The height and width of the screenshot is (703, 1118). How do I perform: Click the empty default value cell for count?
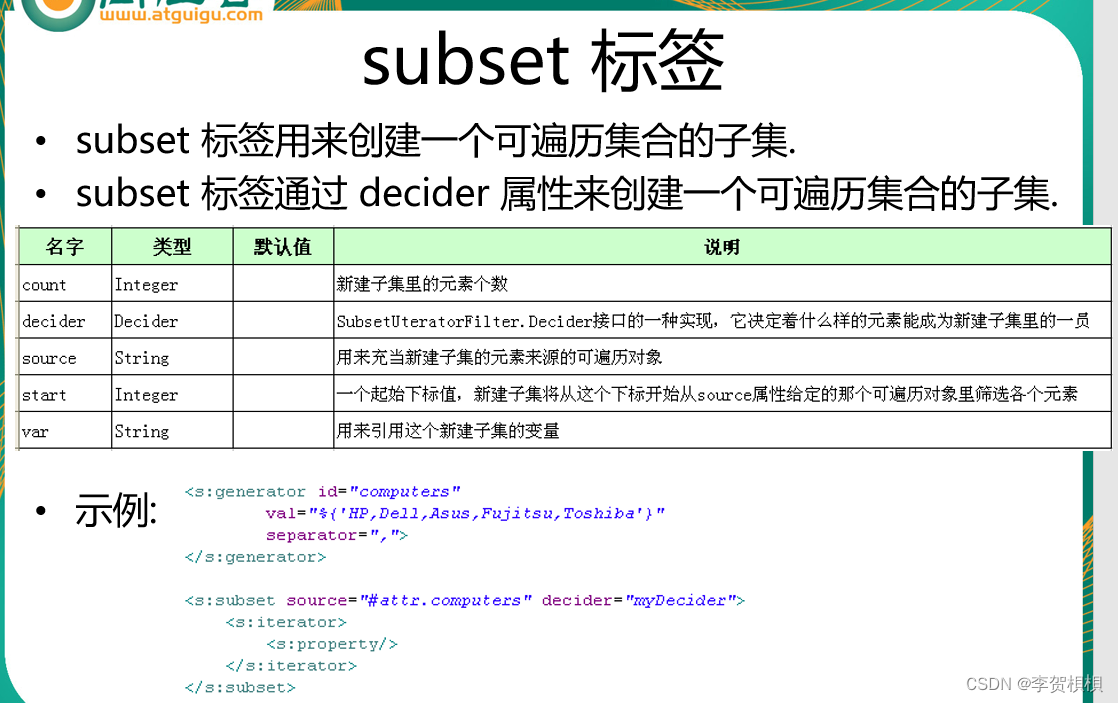(283, 284)
